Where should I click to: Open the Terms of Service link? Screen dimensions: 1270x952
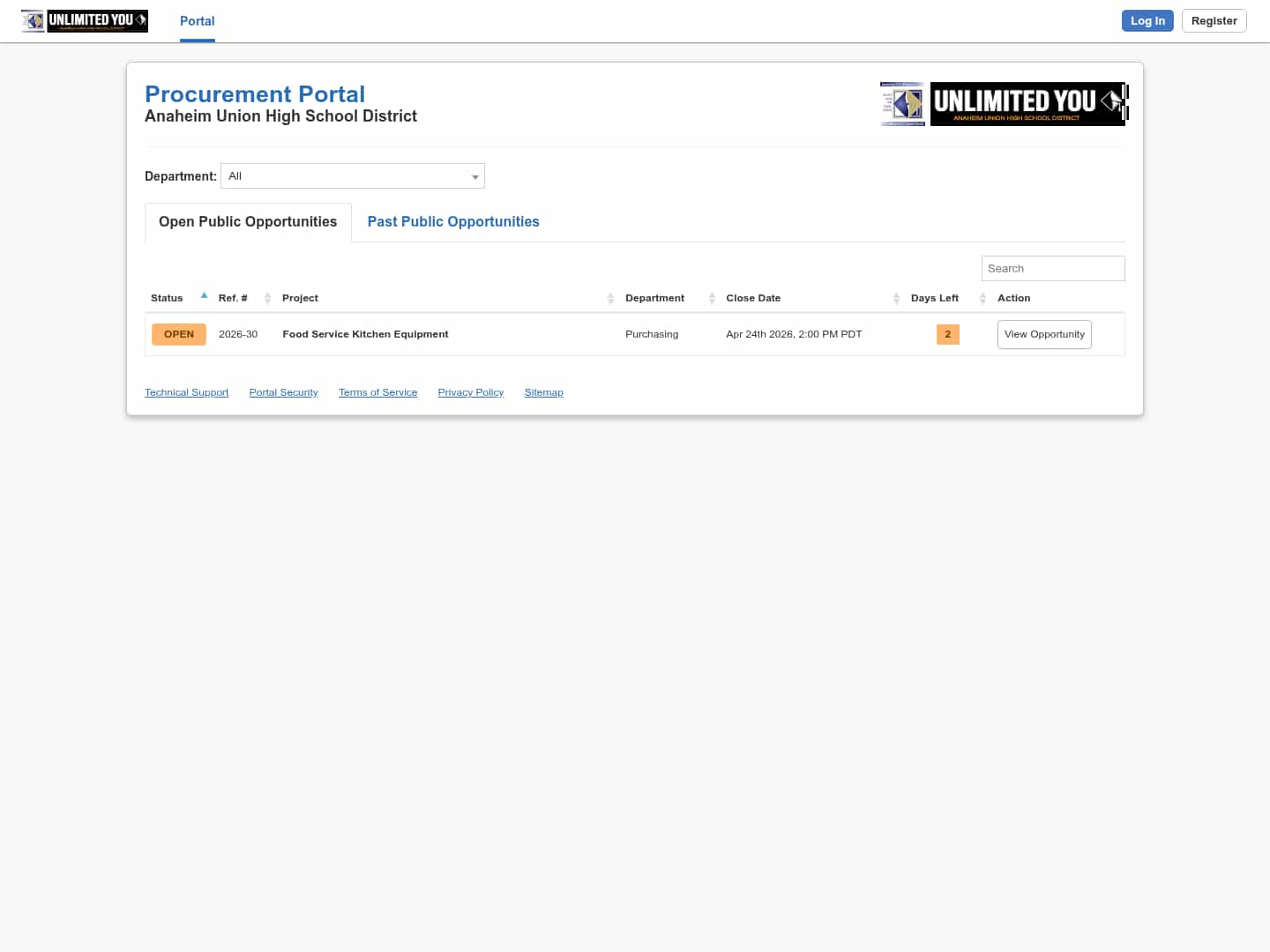[x=377, y=392]
